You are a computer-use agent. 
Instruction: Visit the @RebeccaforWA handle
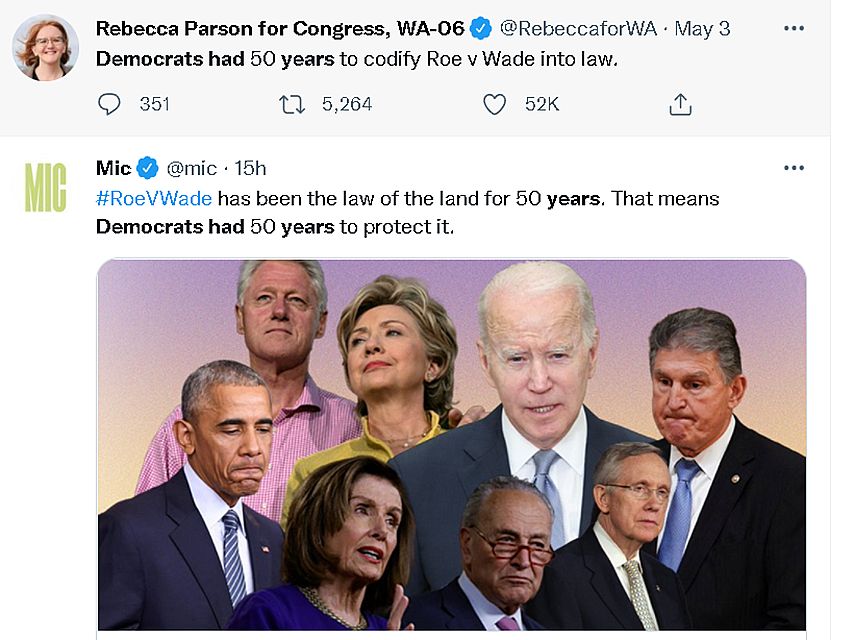pos(578,28)
